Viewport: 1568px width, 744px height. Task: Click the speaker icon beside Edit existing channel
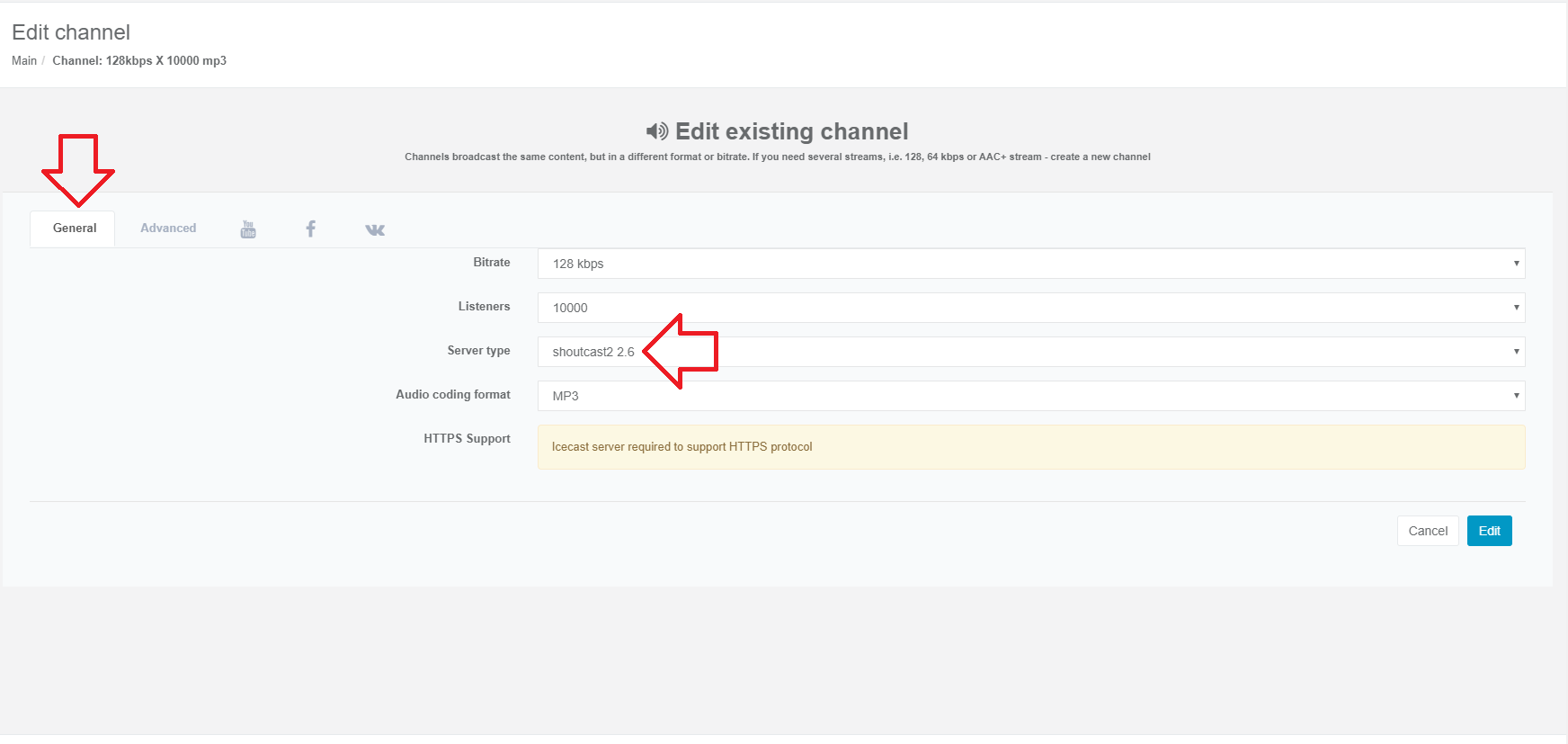click(x=657, y=131)
